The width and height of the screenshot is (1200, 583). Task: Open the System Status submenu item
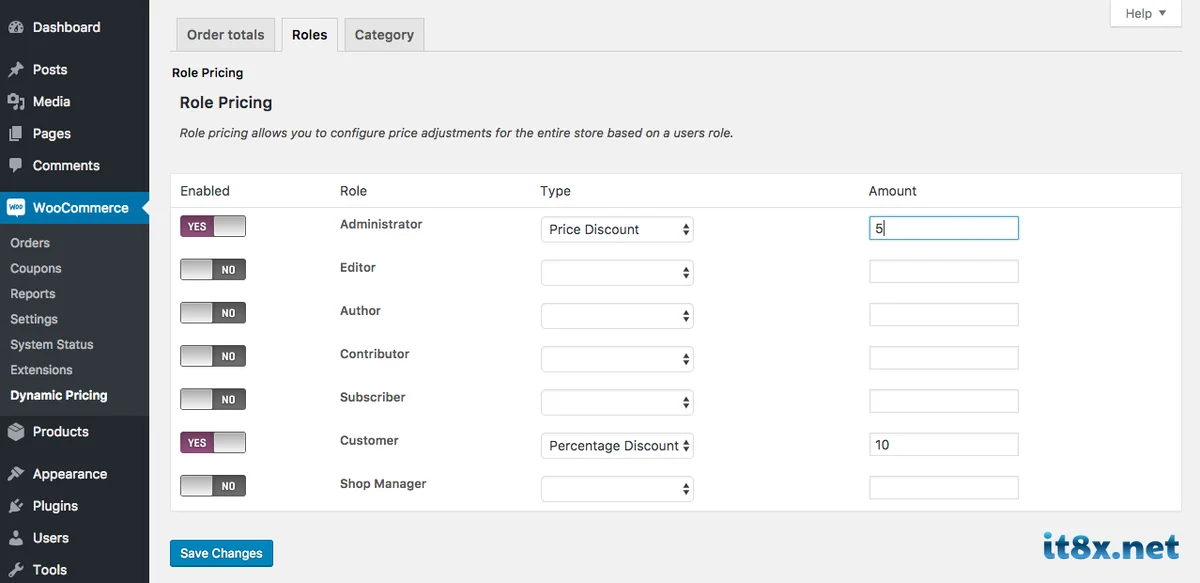(52, 344)
